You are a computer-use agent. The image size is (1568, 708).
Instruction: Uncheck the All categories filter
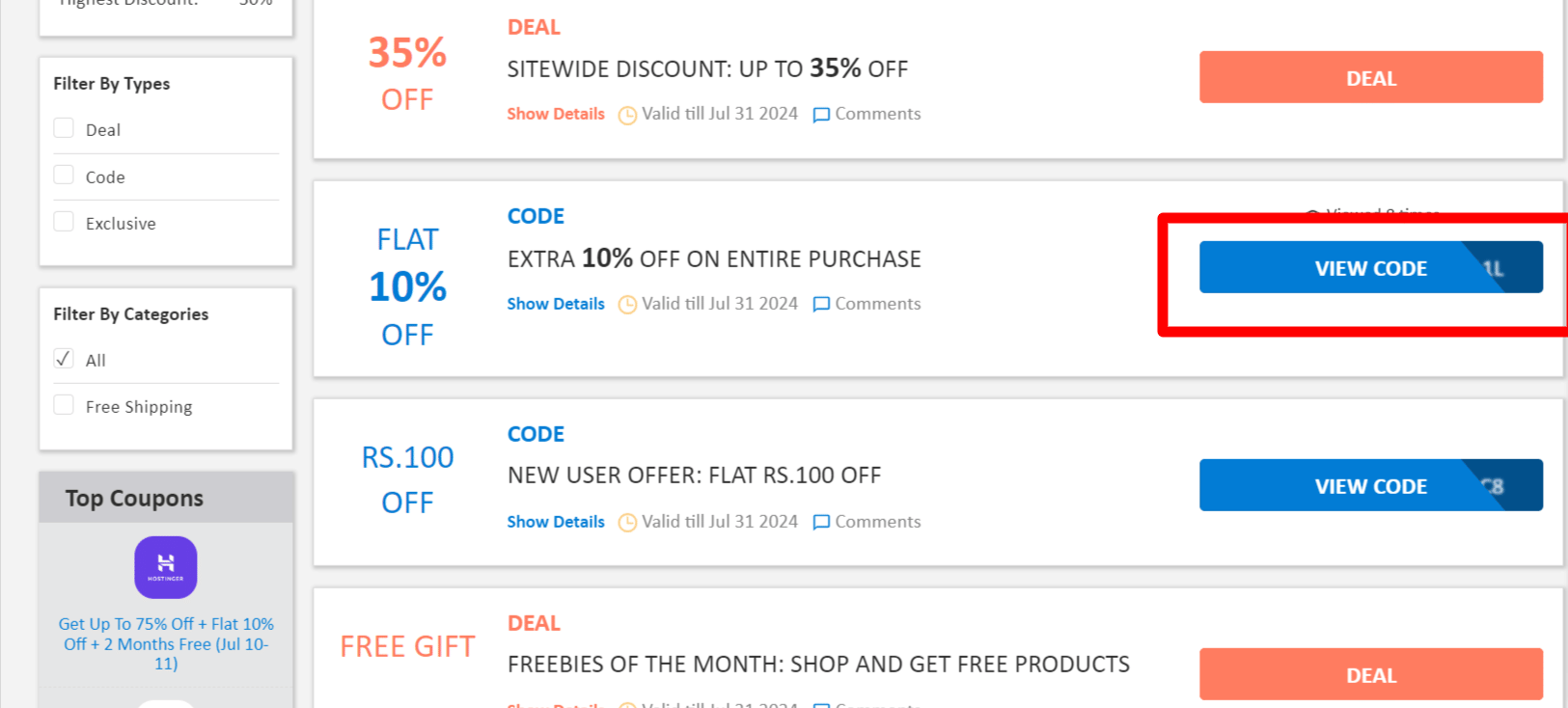[64, 358]
